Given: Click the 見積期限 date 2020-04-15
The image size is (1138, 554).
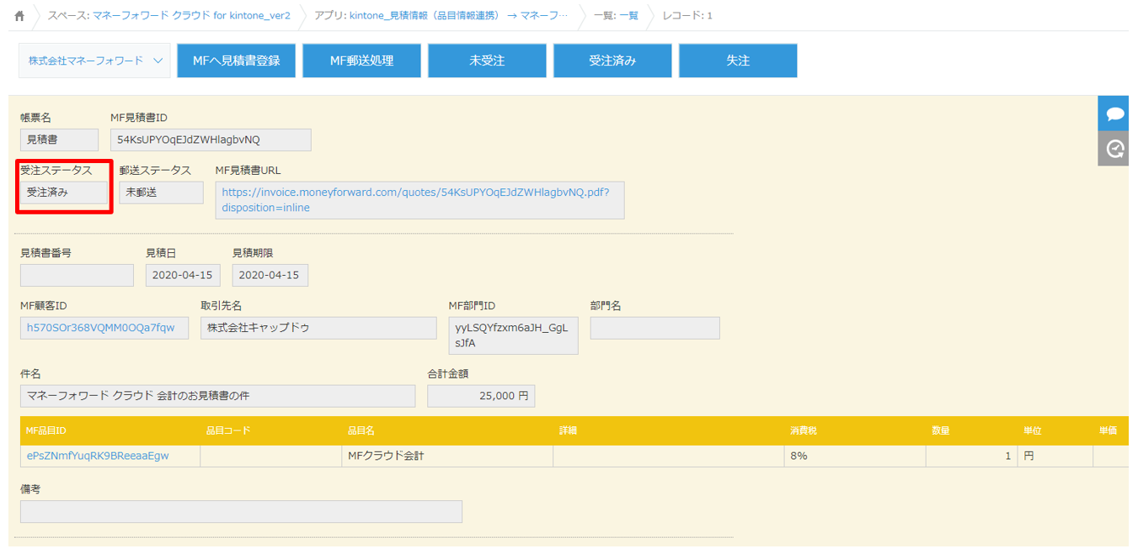Looking at the screenshot, I should click(270, 275).
